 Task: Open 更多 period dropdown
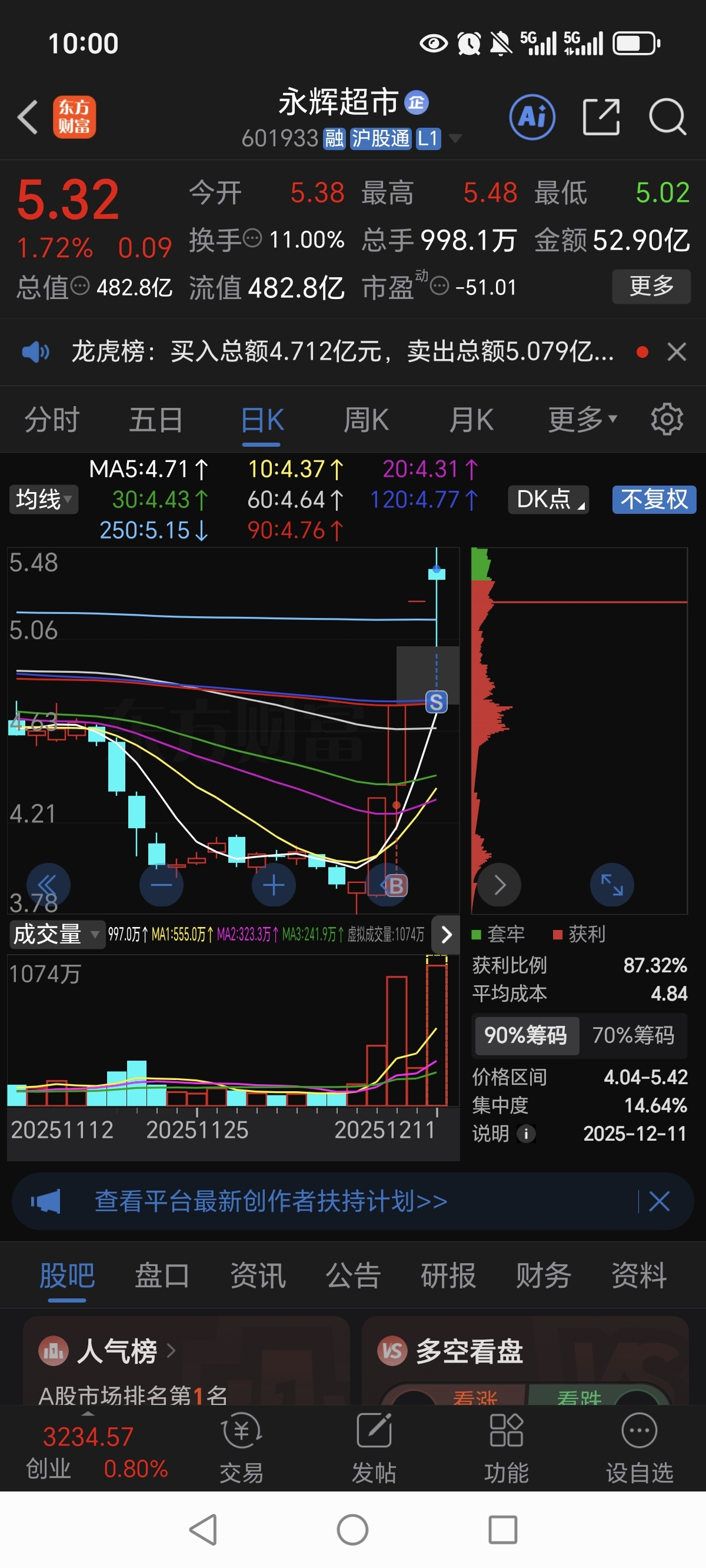tap(583, 420)
